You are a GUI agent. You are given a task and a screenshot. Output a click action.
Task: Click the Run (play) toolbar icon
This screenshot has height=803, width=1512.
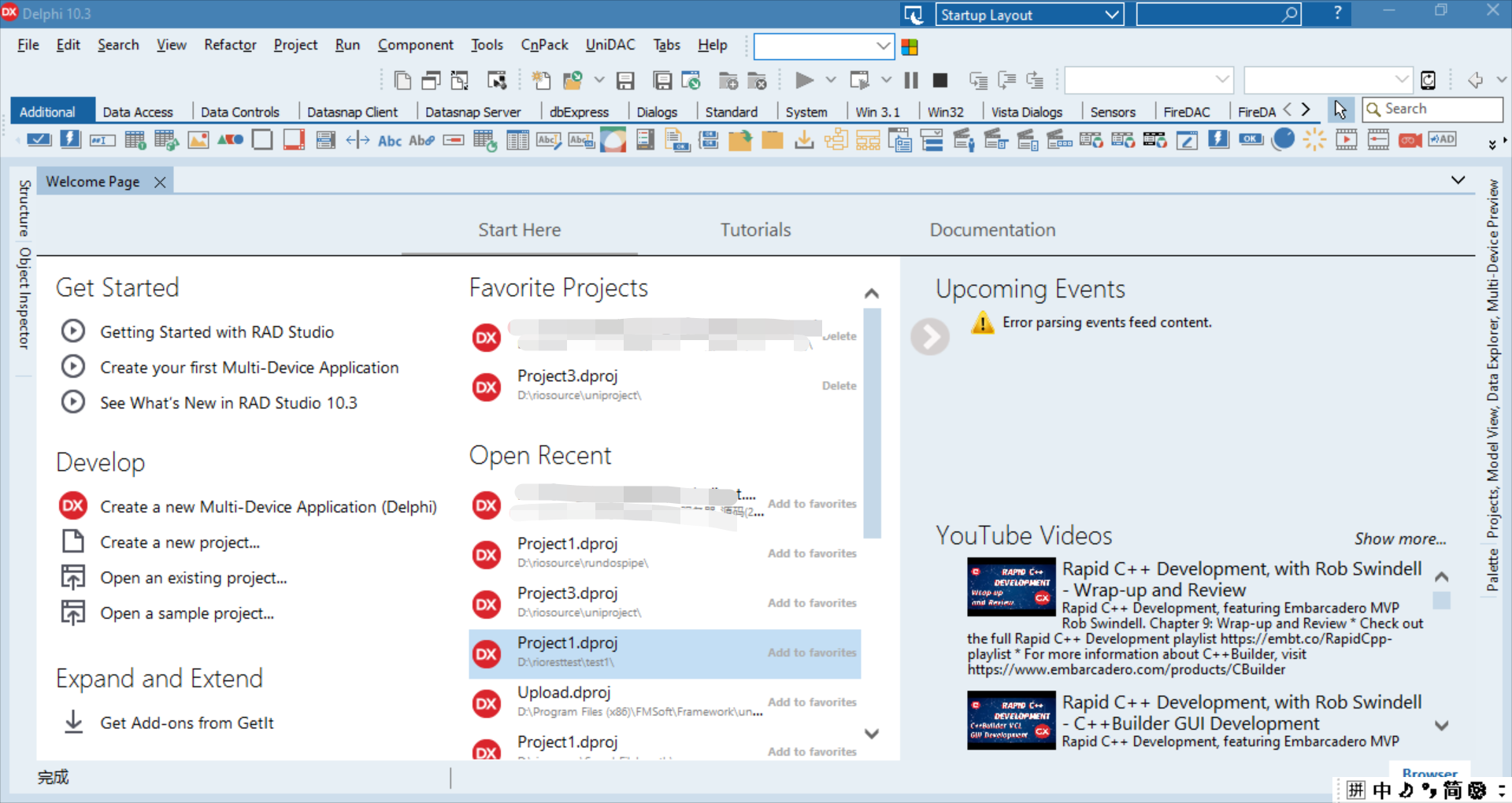(x=804, y=80)
